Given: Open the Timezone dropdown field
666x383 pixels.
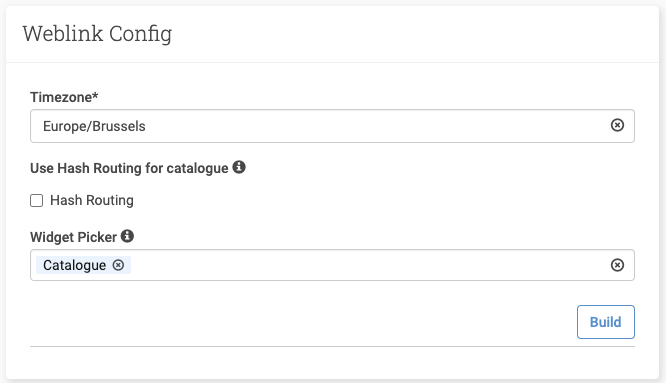Looking at the screenshot, I should (332, 126).
